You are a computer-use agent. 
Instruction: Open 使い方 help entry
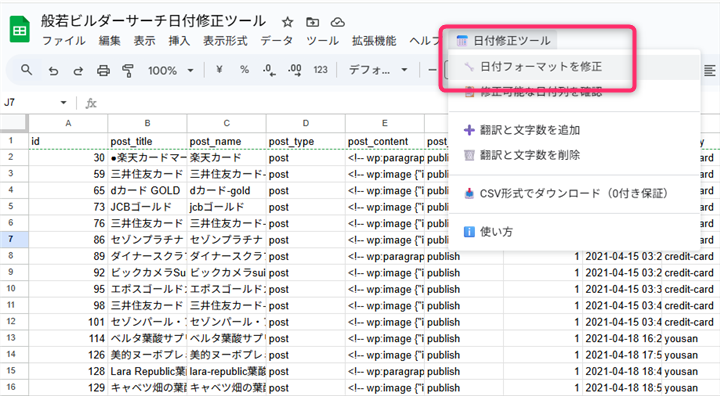(574, 232)
